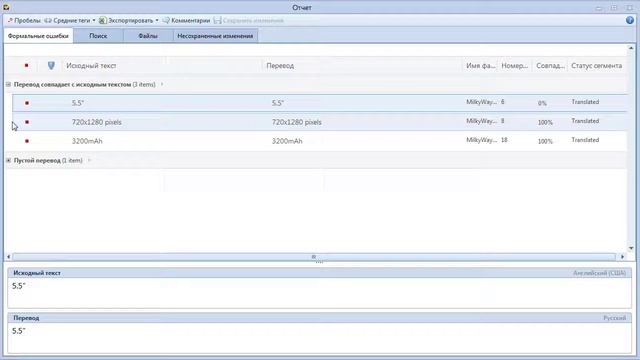Click the 0% match value

tap(542, 103)
